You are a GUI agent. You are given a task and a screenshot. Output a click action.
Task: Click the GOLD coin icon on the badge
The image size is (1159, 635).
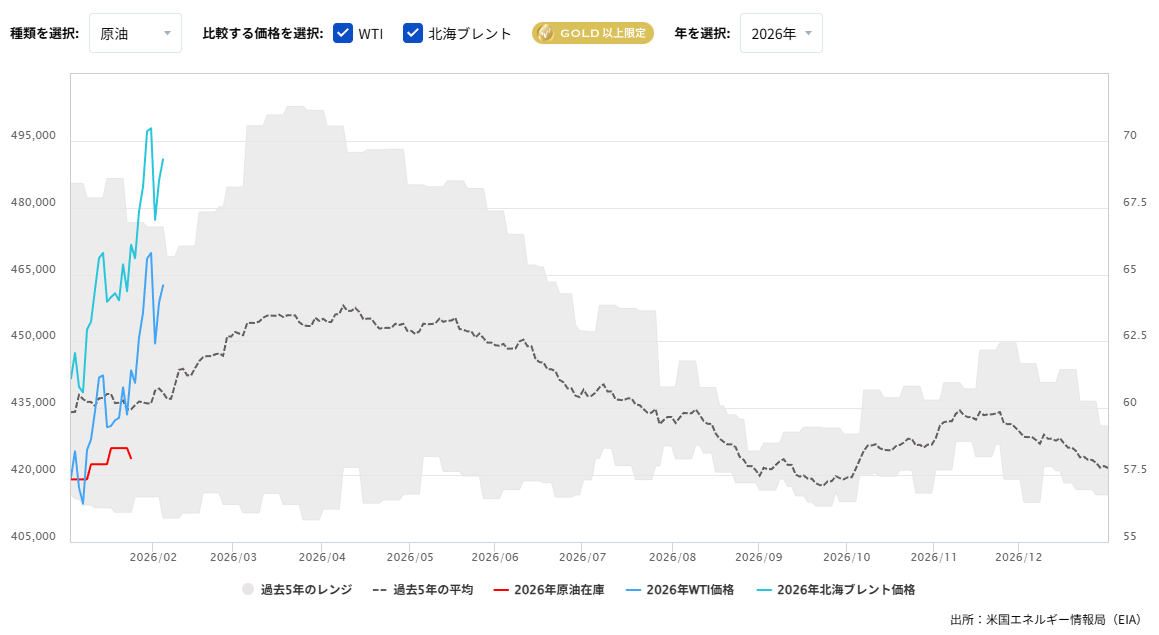[546, 32]
